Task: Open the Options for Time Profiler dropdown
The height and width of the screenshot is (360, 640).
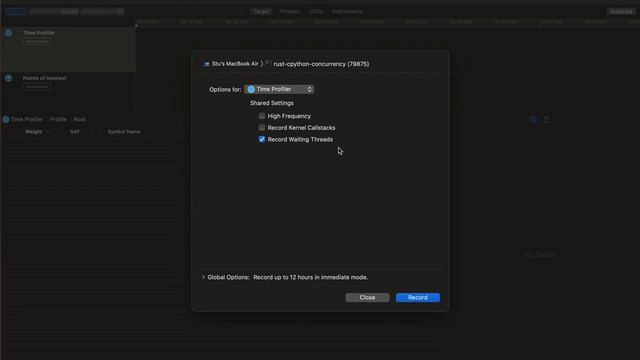Action: tap(279, 89)
